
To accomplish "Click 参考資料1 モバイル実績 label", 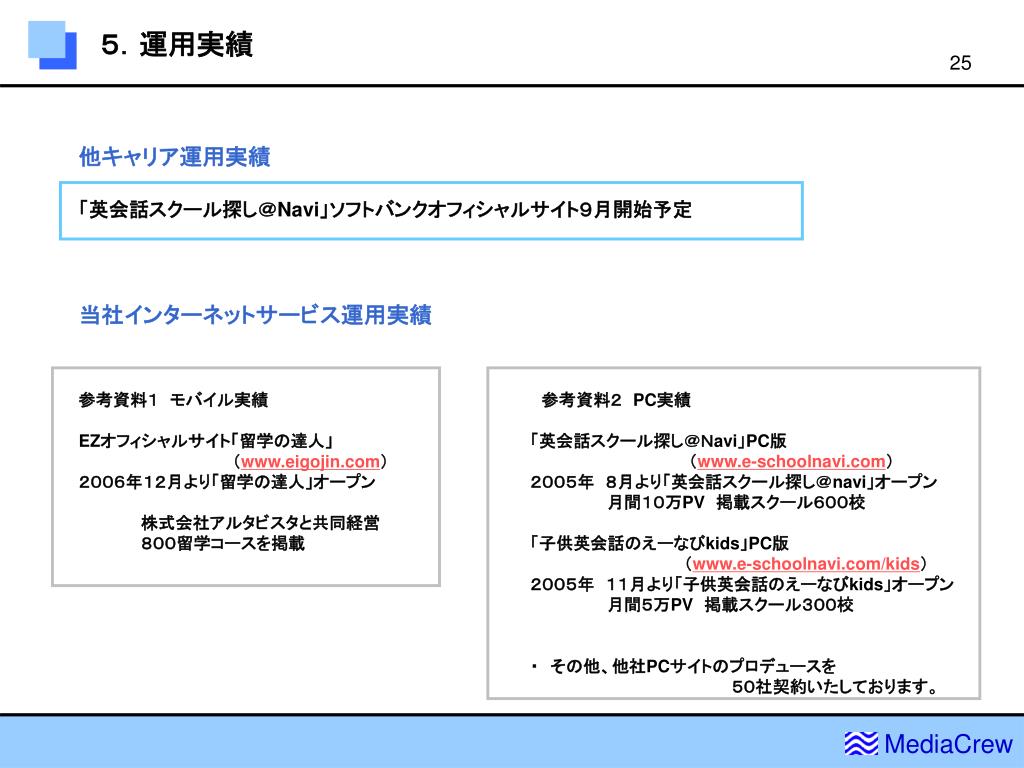I will tap(173, 400).
